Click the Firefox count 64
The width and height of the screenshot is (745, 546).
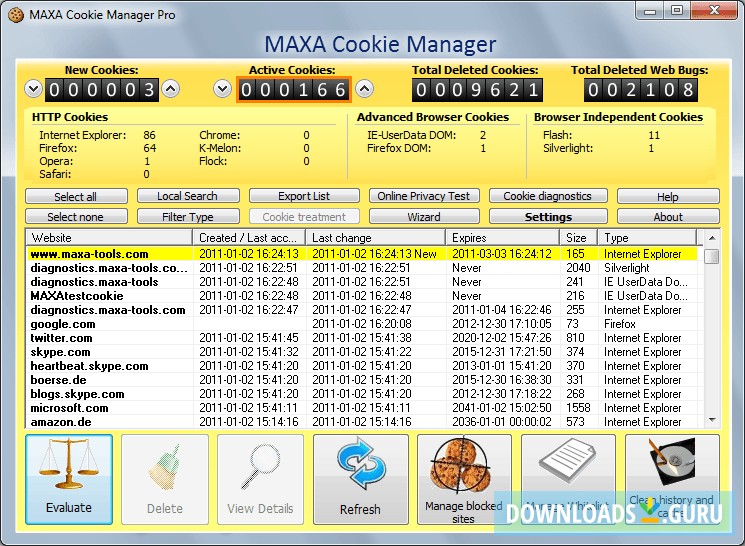149,148
